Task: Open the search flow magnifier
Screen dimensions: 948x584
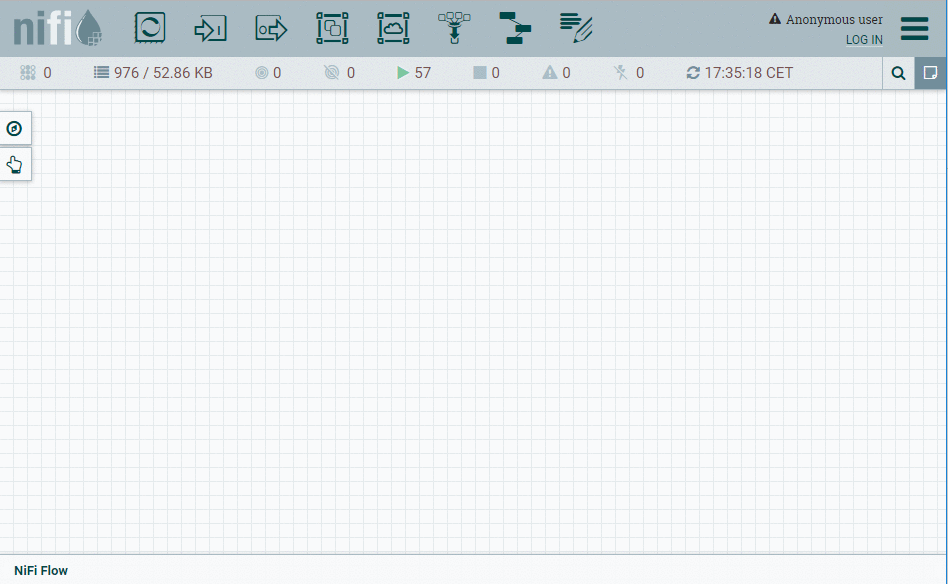Action: coord(898,73)
